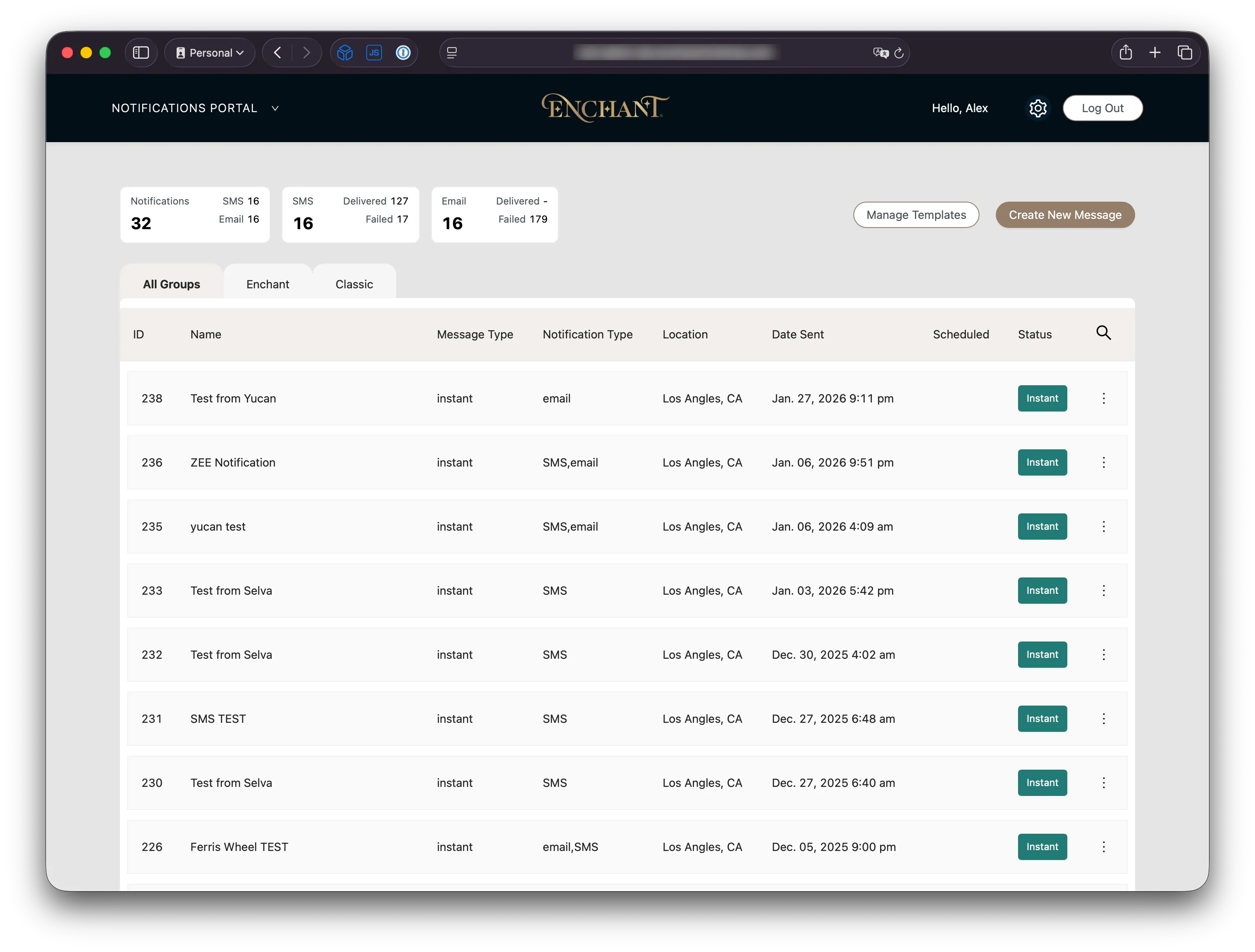
Task: Click the ID column header
Action: 138,335
